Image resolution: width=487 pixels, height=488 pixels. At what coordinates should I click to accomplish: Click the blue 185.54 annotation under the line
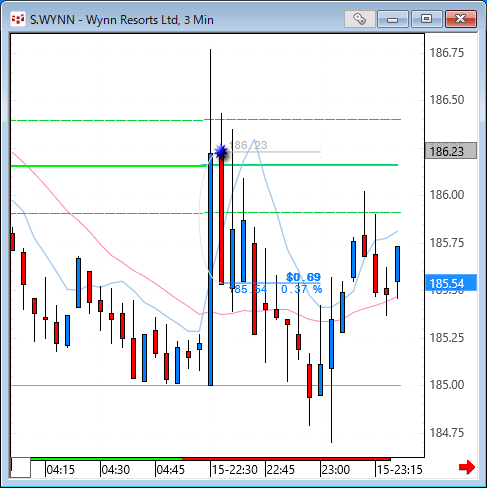coord(248,289)
